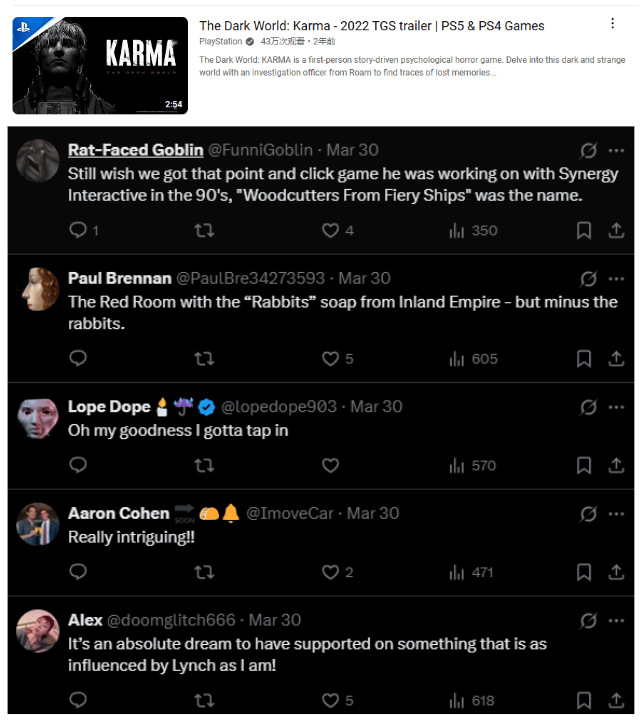Bookmark Rat-Faced Goblin's tweet
Viewport: 643px width, 725px height.
tap(584, 231)
